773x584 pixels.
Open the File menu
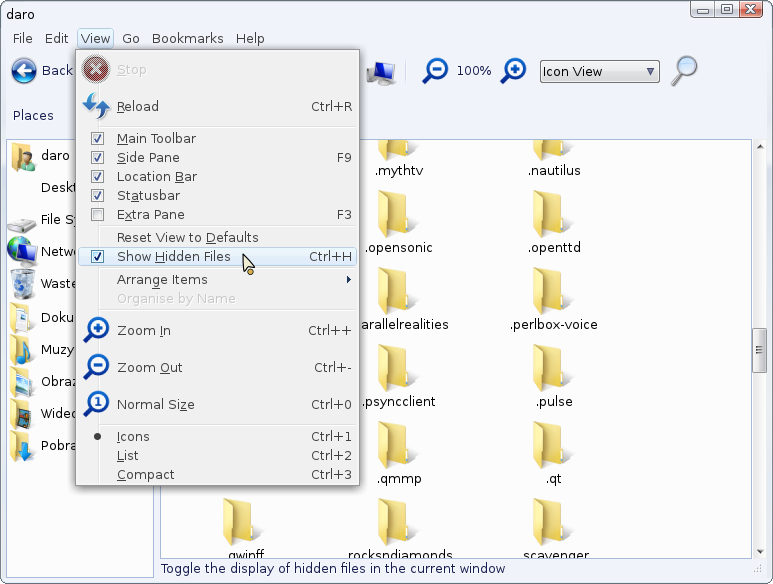(23, 38)
